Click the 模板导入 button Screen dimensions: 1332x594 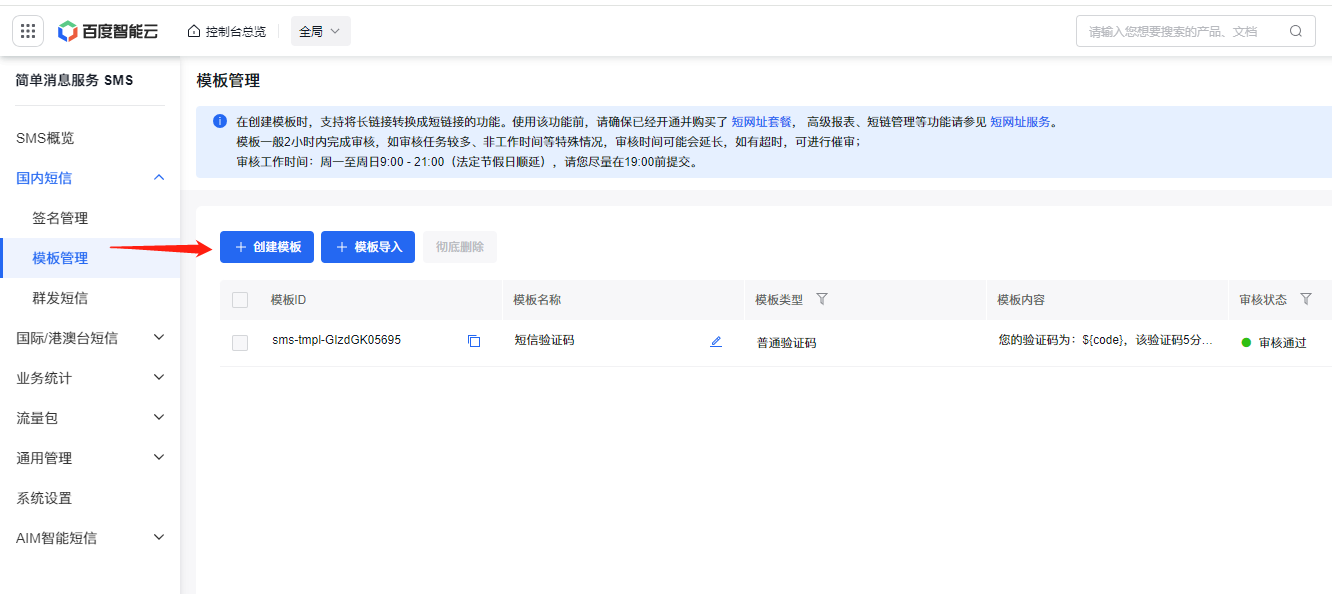[368, 247]
